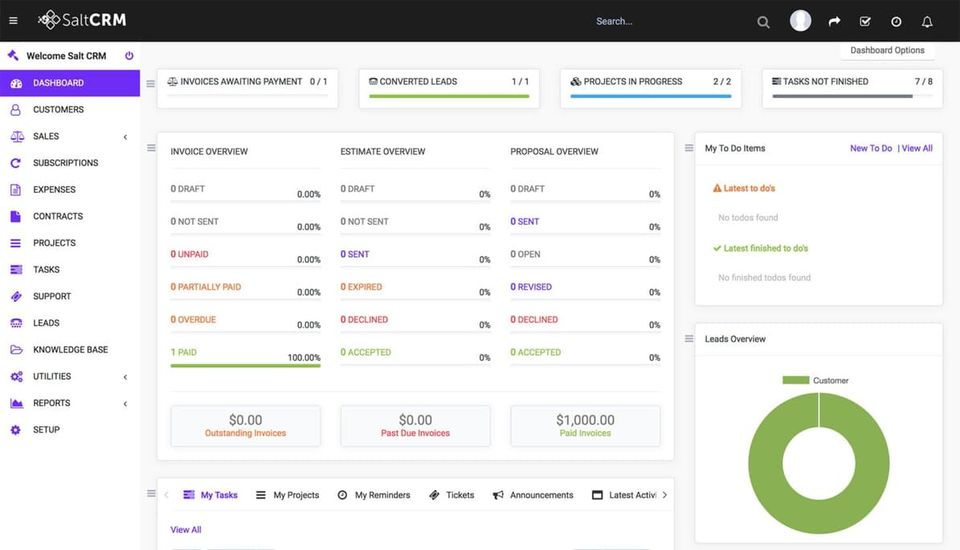Image resolution: width=960 pixels, height=550 pixels.
Task: Click into the Search field
Action: [670, 21]
